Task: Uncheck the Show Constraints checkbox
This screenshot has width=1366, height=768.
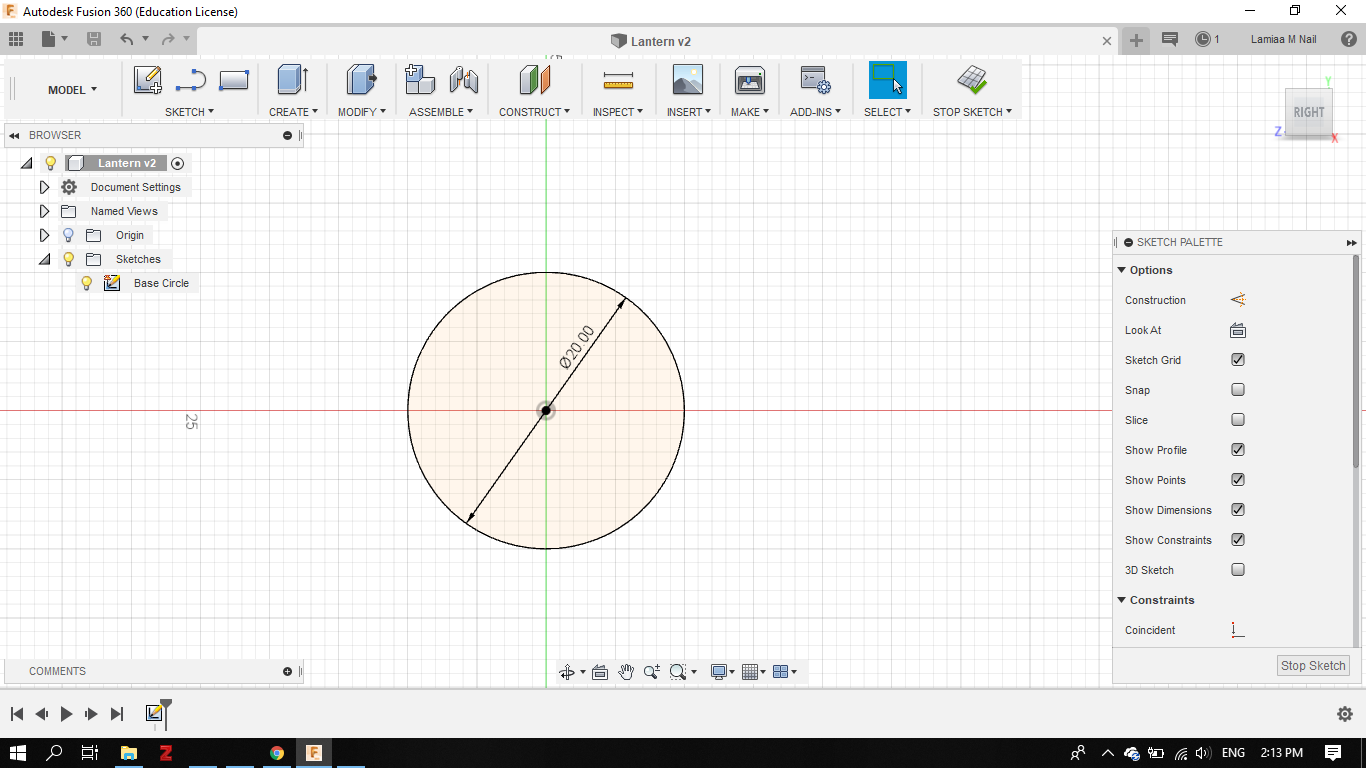Action: click(1238, 540)
